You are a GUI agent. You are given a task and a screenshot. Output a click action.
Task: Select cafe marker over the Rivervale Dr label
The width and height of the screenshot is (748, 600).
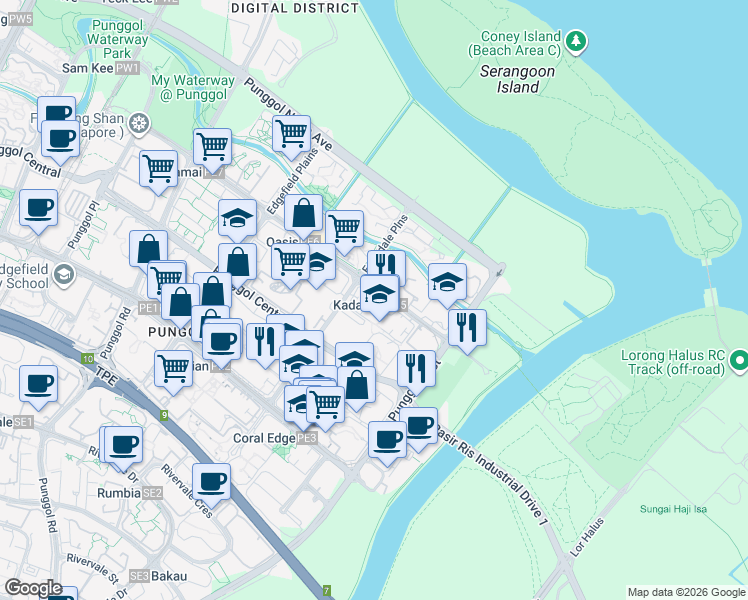[x=124, y=447]
